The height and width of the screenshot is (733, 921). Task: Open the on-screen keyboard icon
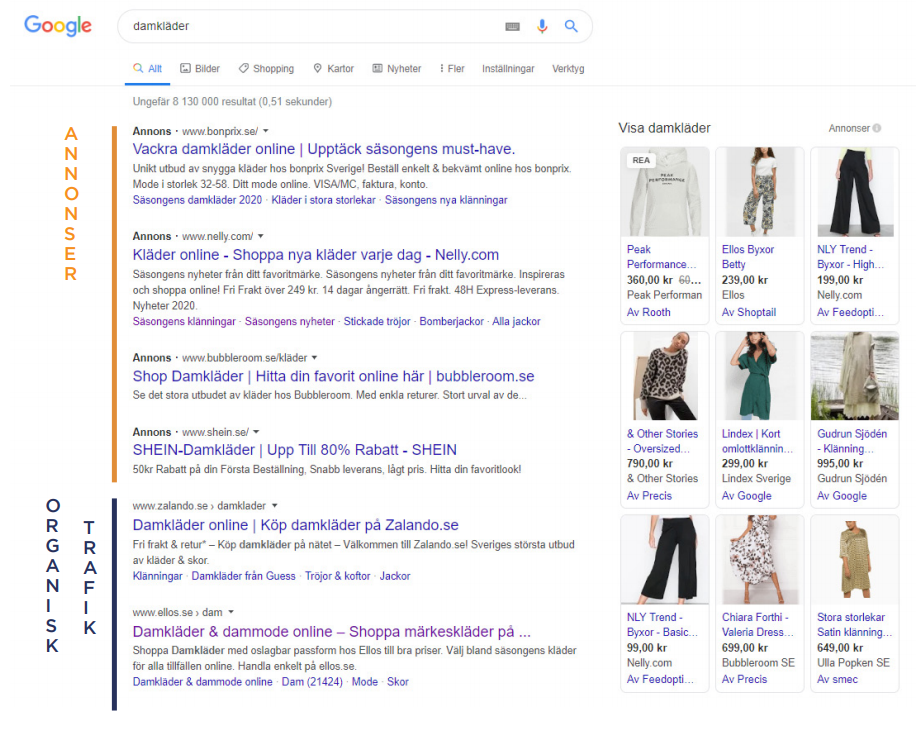[512, 26]
